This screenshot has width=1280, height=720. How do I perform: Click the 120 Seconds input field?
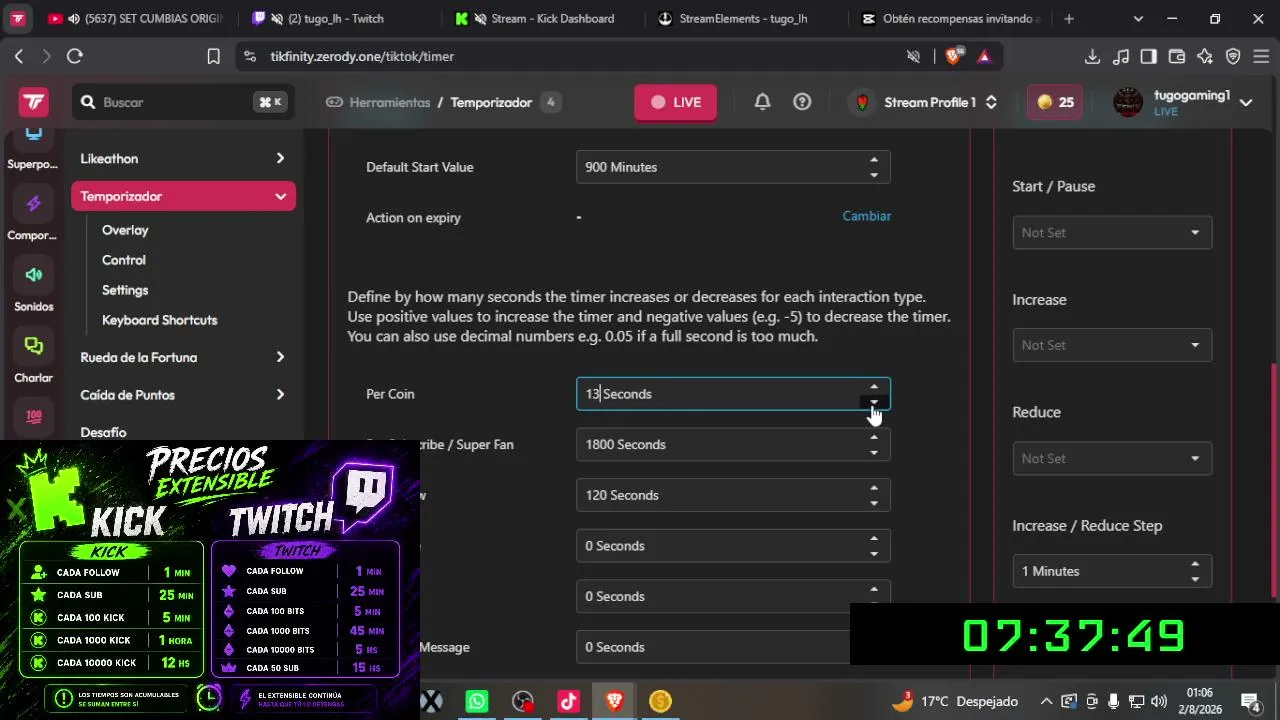733,495
